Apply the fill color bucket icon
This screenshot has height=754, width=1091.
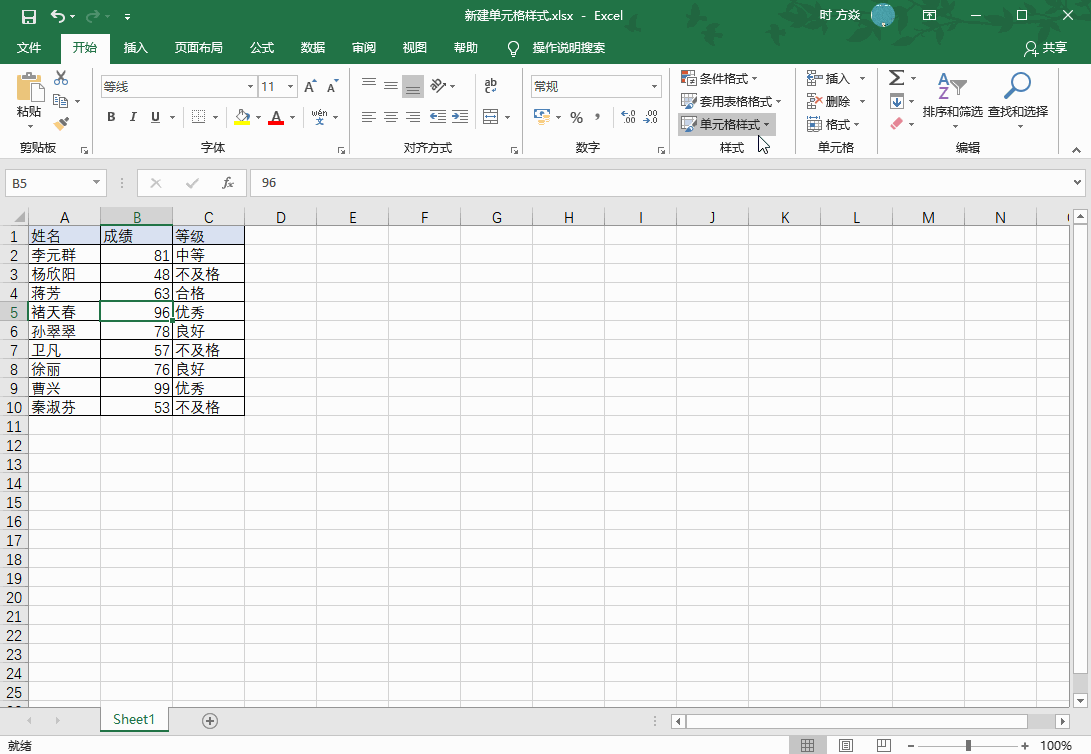pos(242,117)
